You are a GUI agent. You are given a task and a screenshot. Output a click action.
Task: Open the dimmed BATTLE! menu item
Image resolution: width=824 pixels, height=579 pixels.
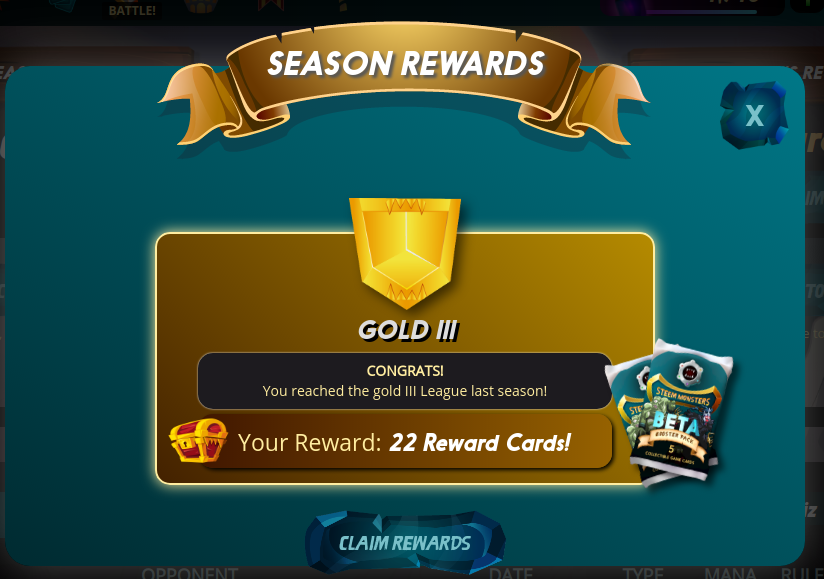click(132, 10)
